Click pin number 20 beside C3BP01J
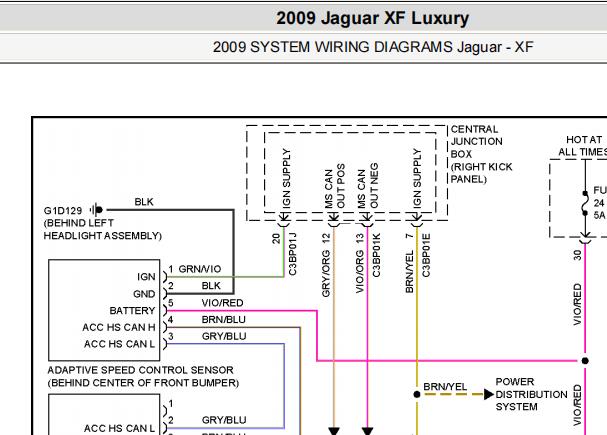Image resolution: width=607 pixels, height=435 pixels. 276,239
